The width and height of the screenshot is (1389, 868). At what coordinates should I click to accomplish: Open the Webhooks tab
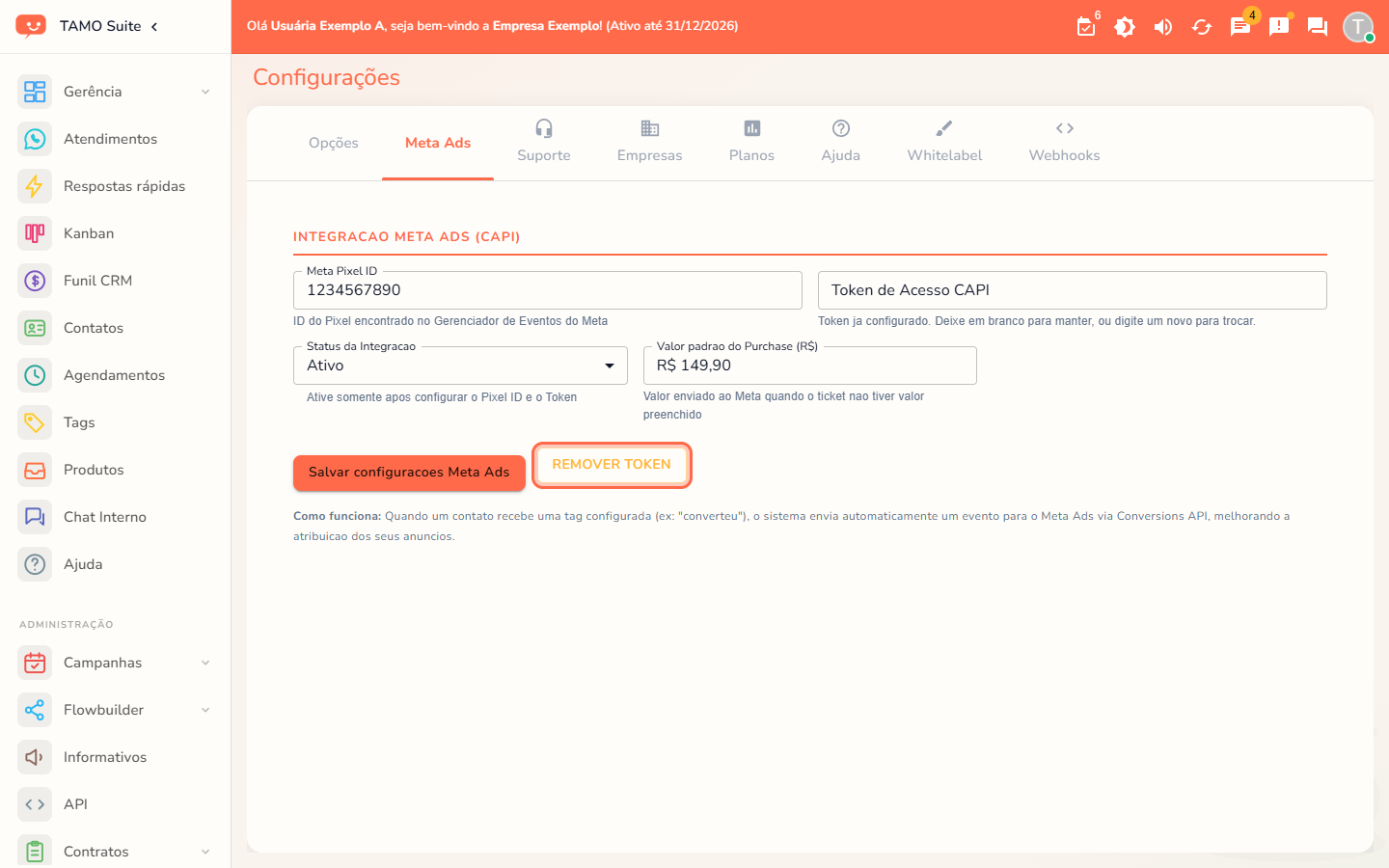tap(1065, 143)
